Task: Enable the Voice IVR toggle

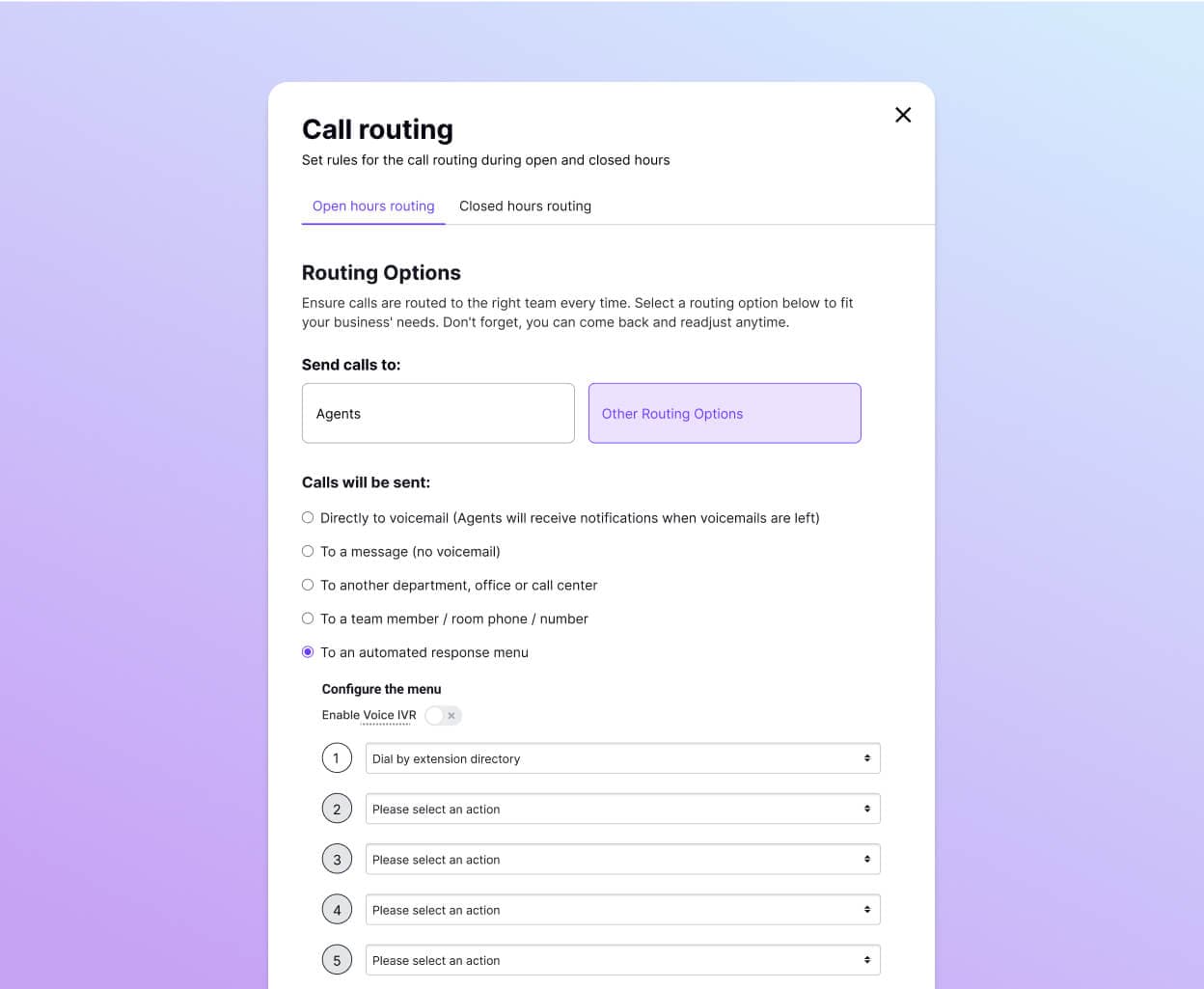Action: point(436,715)
